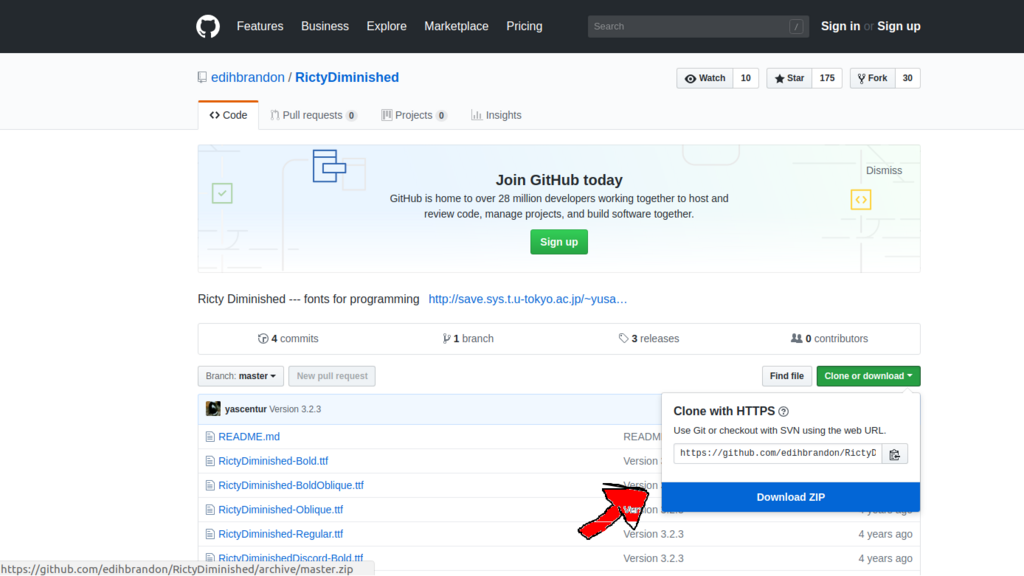Viewport: 1024px width, 576px height.
Task: Click the Watch button
Action: (705, 78)
